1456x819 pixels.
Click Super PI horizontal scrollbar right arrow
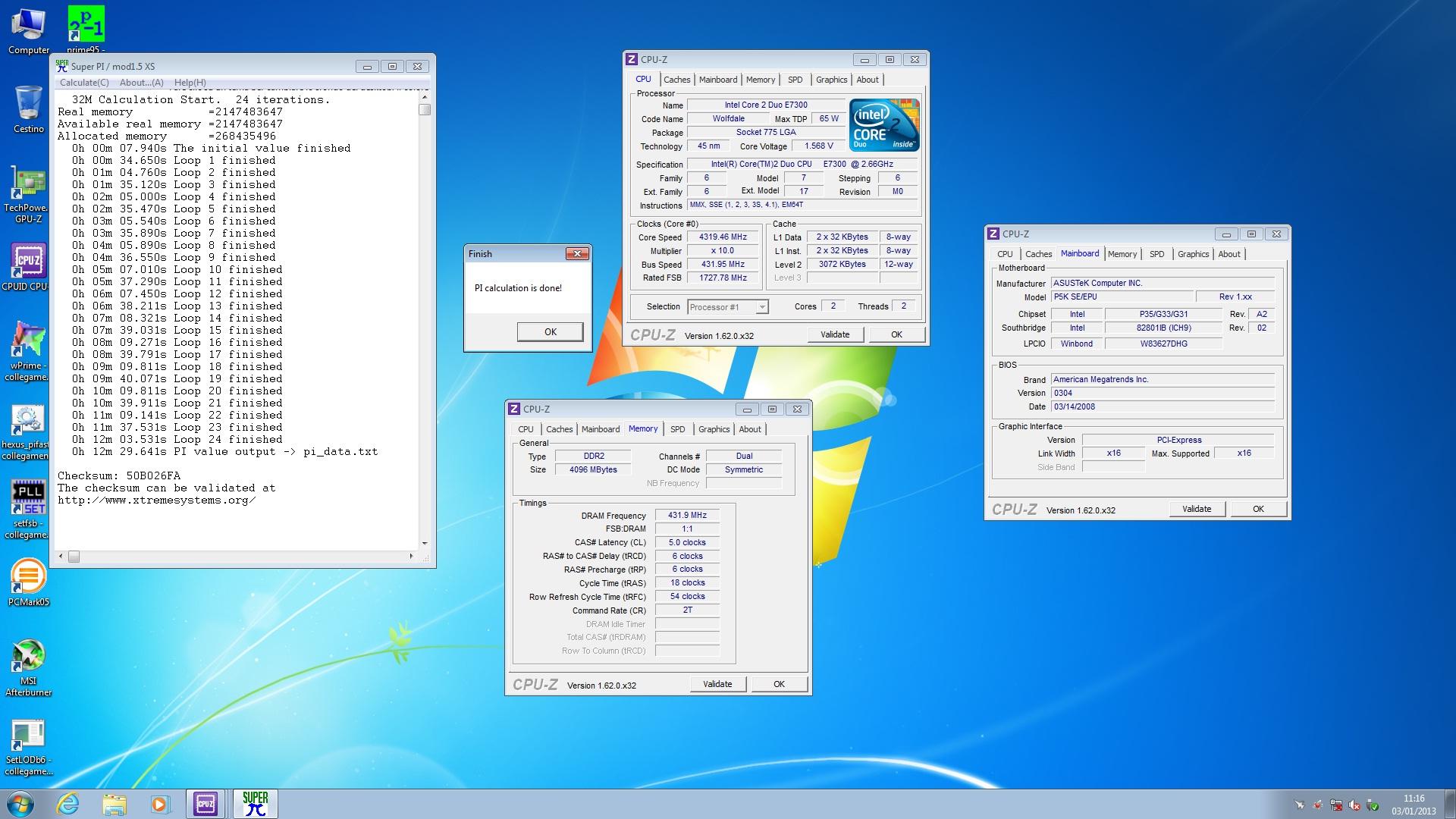pos(412,556)
